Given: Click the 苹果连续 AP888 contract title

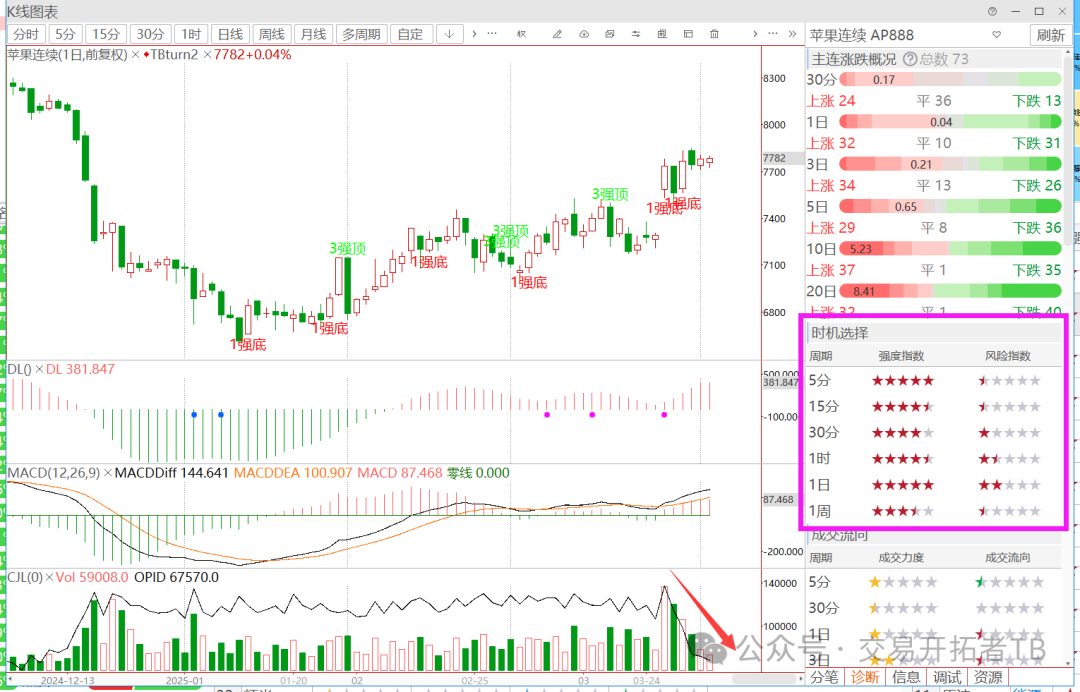Looking at the screenshot, I should tap(862, 35).
